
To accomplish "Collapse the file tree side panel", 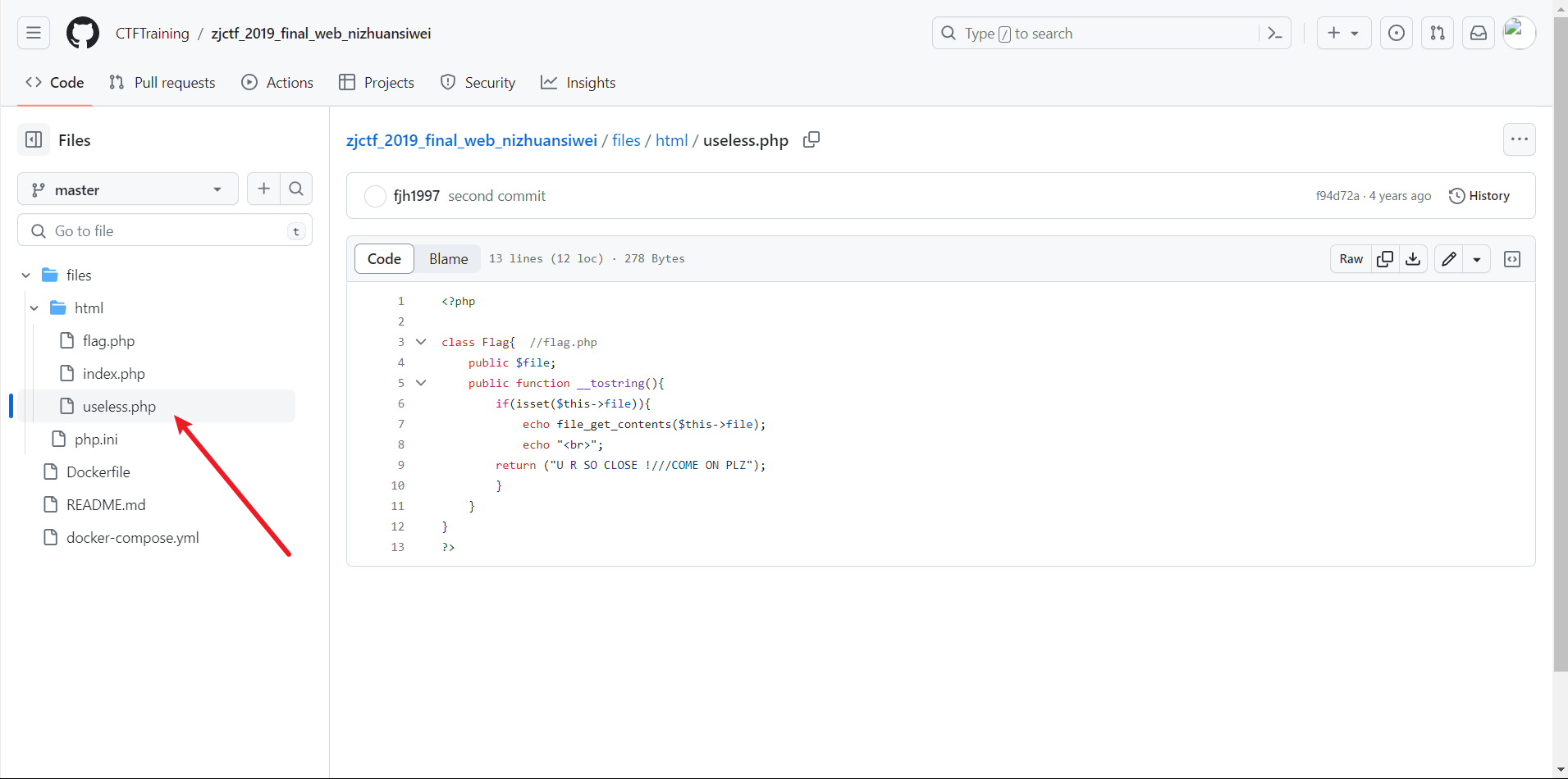I will 34,139.
